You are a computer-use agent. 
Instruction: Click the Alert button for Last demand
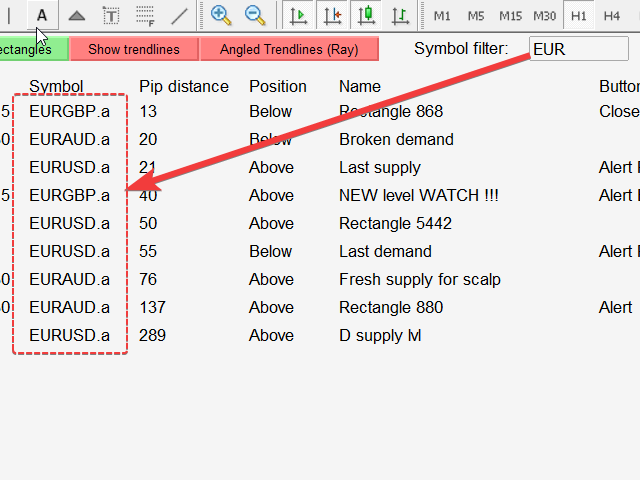[619, 251]
